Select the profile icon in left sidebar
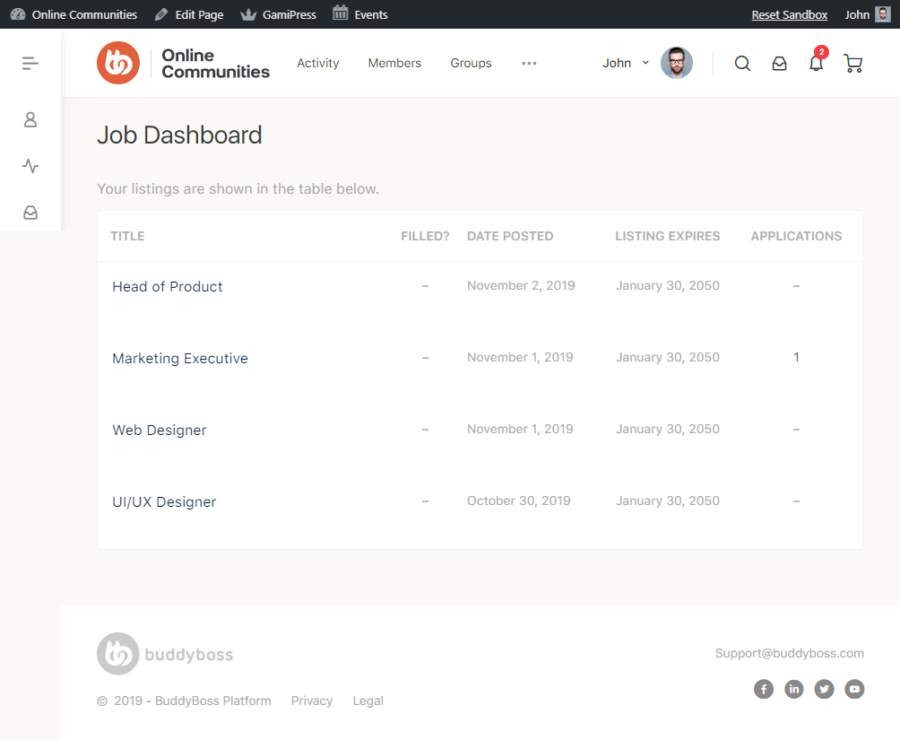Screen dimensions: 900x740 [x=30, y=119]
